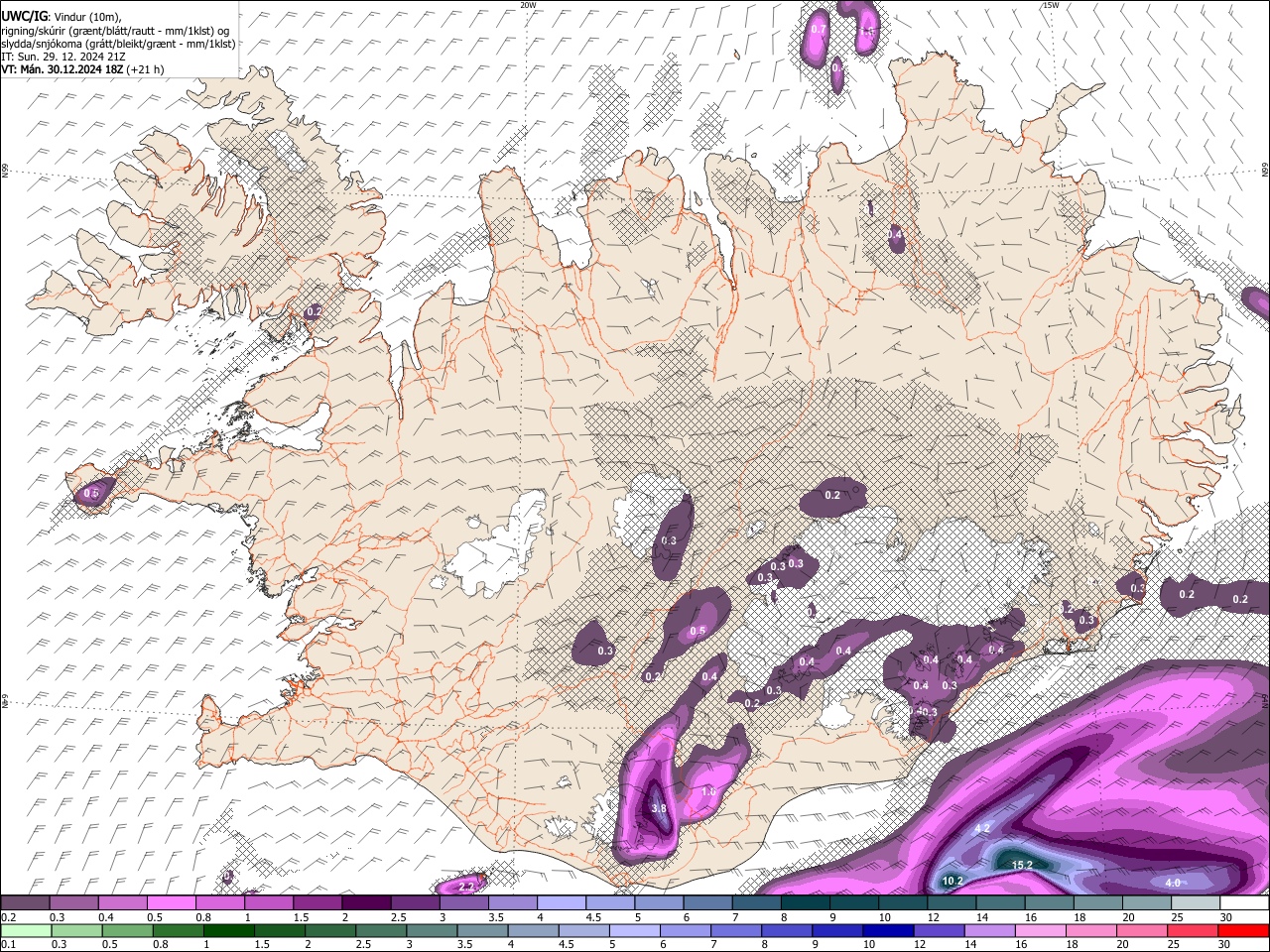Select the light gray 25 mm snow swatch
The height and width of the screenshot is (952, 1270).
[1195, 902]
